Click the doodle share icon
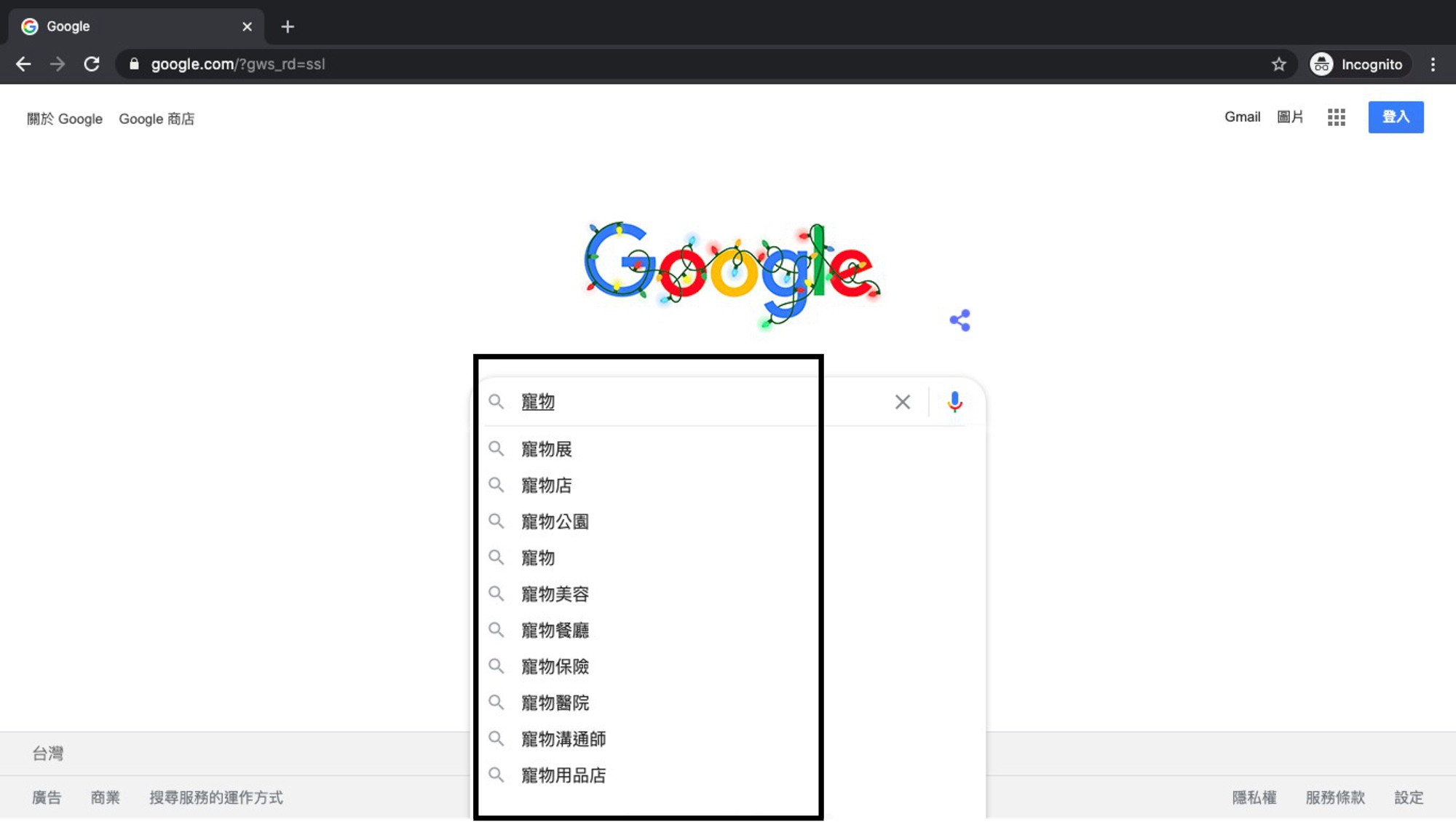1456x822 pixels. [x=960, y=320]
